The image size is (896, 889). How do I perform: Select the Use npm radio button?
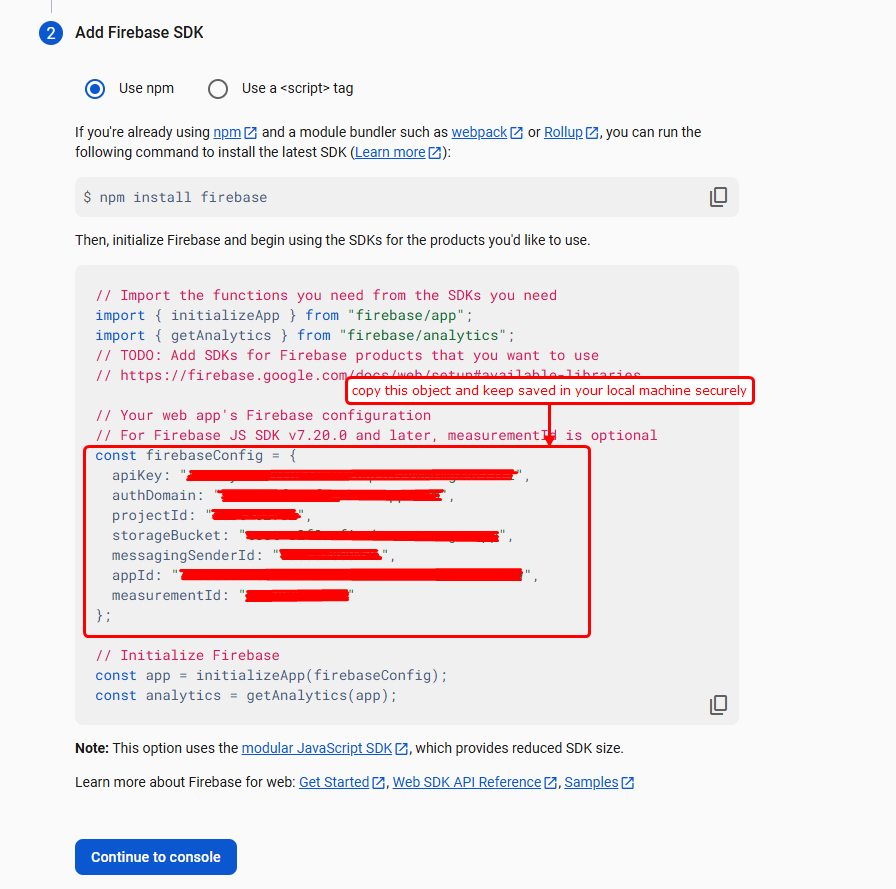coord(95,88)
